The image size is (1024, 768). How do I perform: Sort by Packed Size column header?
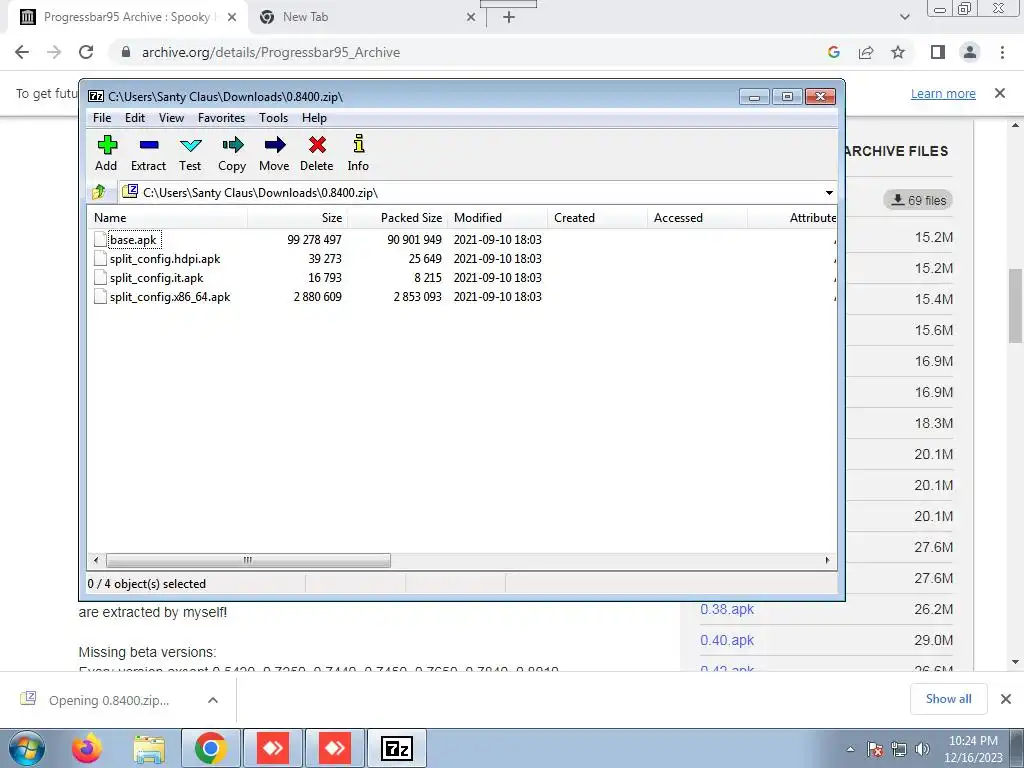pos(398,217)
